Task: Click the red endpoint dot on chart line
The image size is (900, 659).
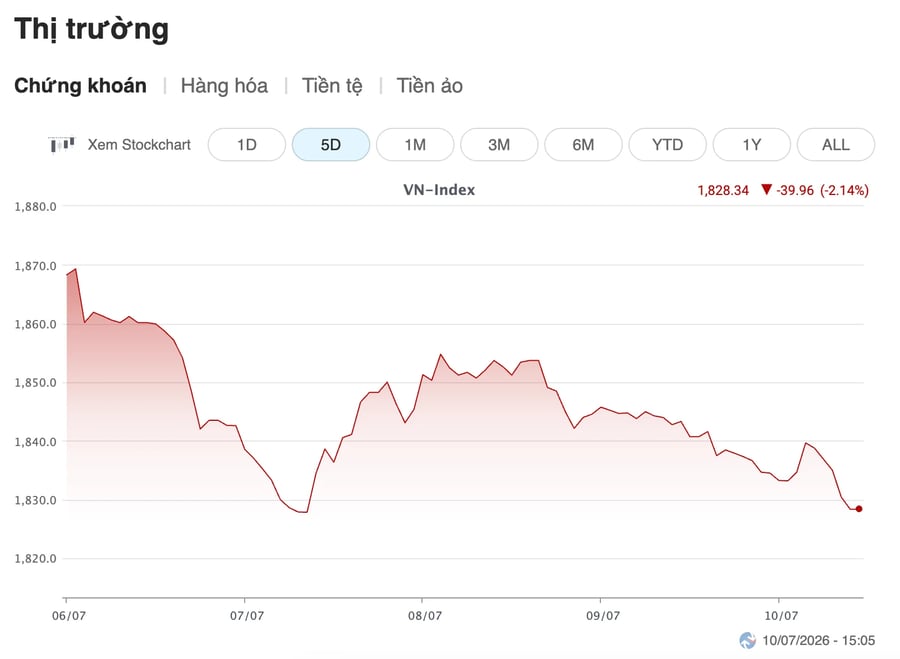Action: pyautogui.click(x=859, y=509)
